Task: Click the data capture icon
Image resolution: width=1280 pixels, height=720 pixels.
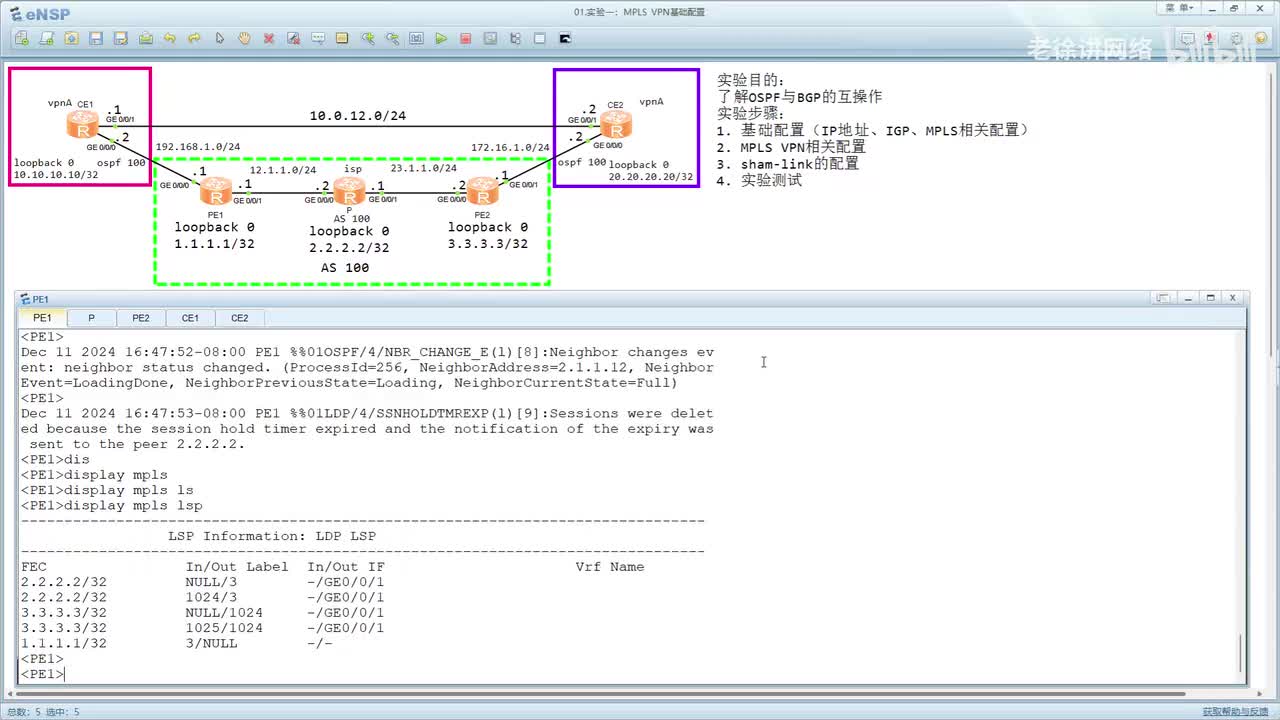Action: tap(490, 39)
